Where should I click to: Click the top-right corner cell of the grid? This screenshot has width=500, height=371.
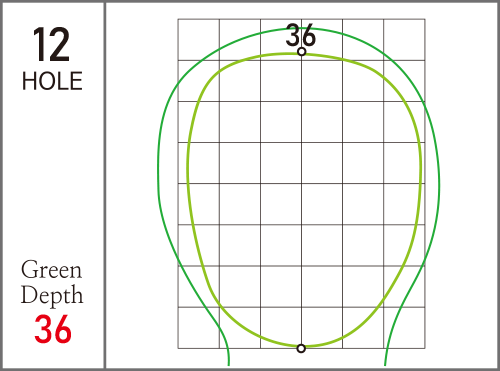coord(404,40)
